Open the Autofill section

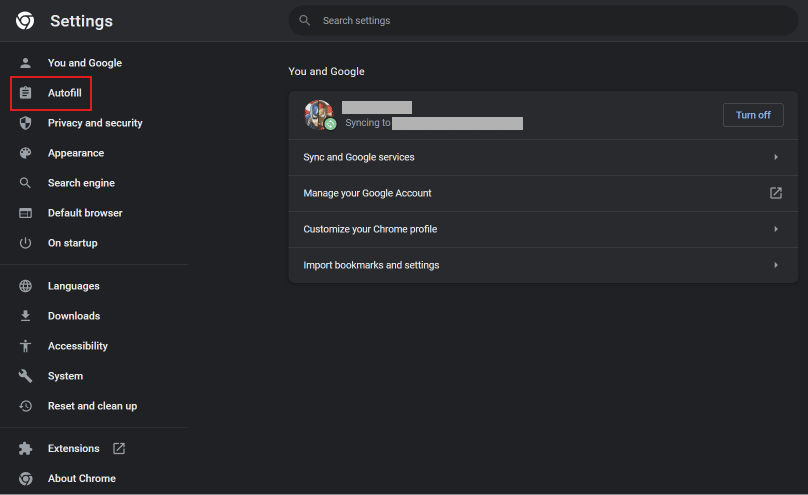tap(64, 93)
